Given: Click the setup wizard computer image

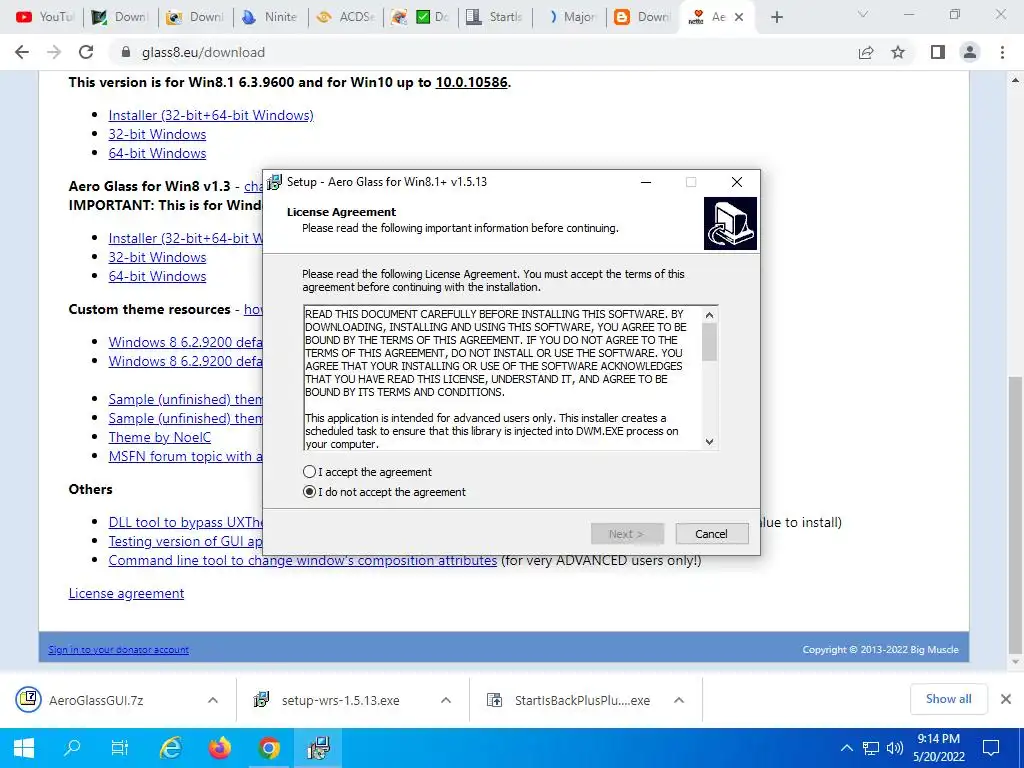Looking at the screenshot, I should pyautogui.click(x=730, y=223).
